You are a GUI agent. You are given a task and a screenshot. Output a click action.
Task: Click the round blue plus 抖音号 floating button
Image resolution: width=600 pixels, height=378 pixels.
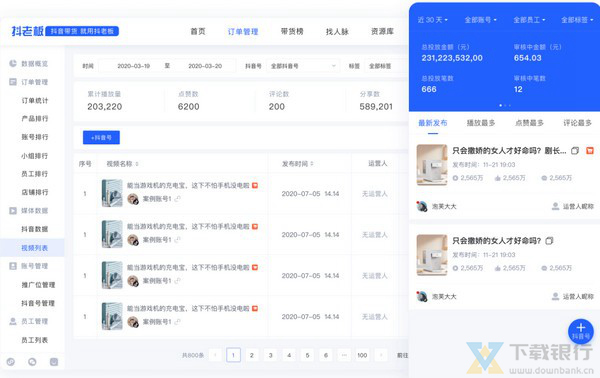click(x=580, y=331)
